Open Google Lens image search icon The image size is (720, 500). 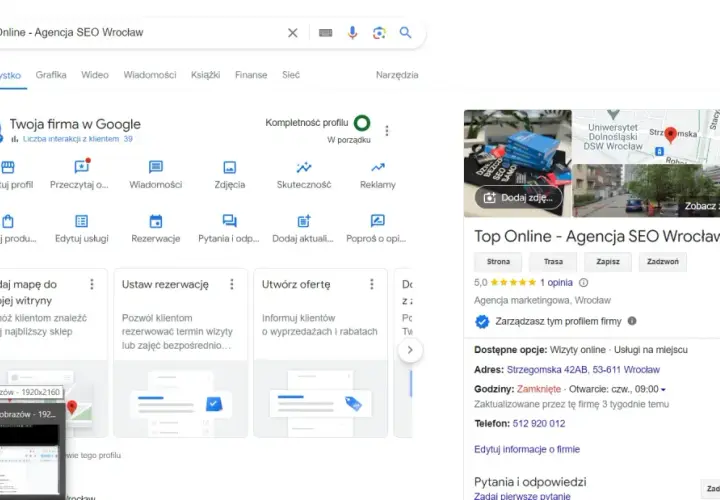pos(379,33)
